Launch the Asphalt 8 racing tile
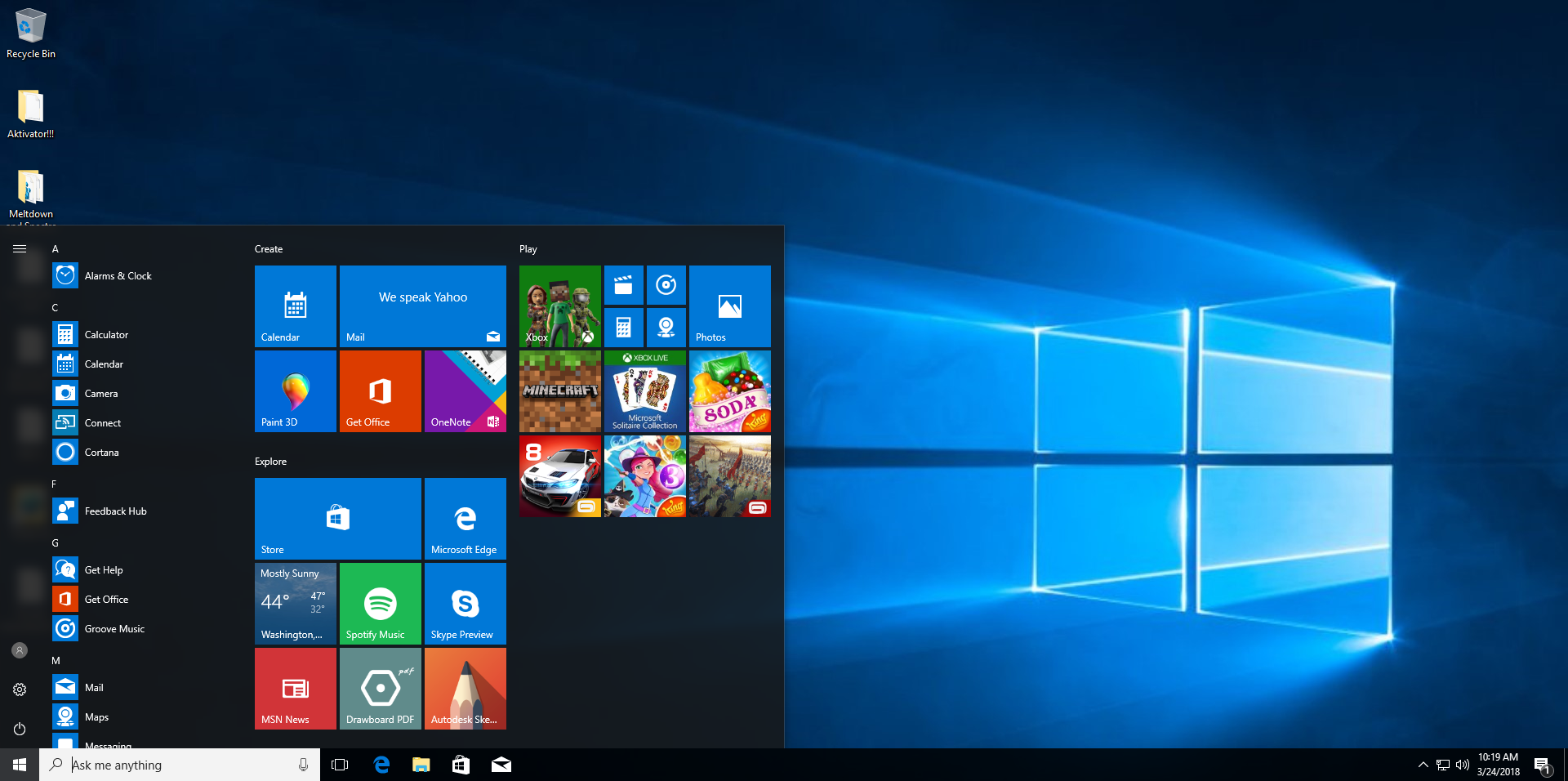This screenshot has height=781, width=1568. 560,476
